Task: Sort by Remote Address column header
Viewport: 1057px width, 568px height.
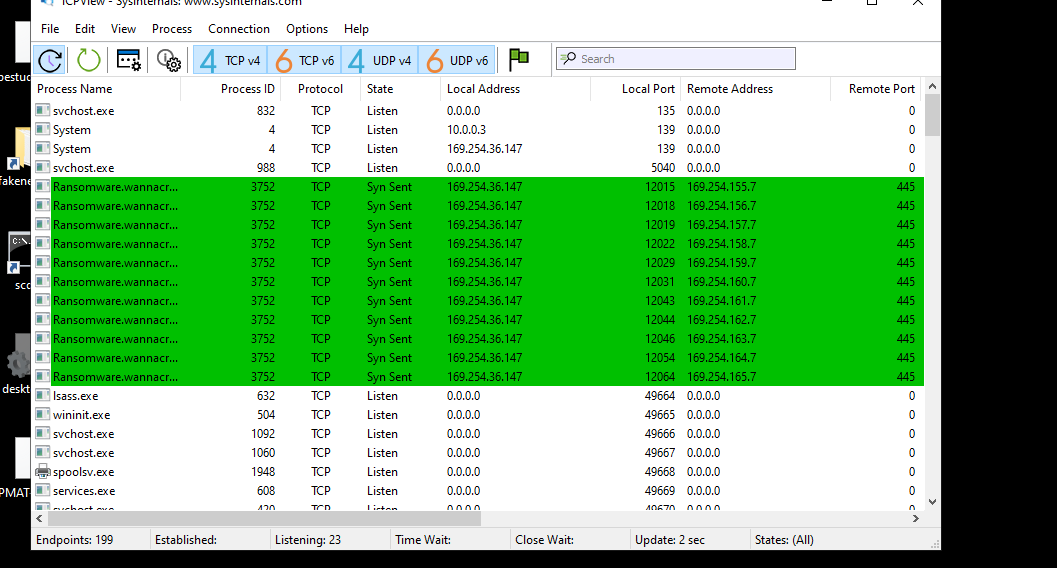Action: (756, 89)
